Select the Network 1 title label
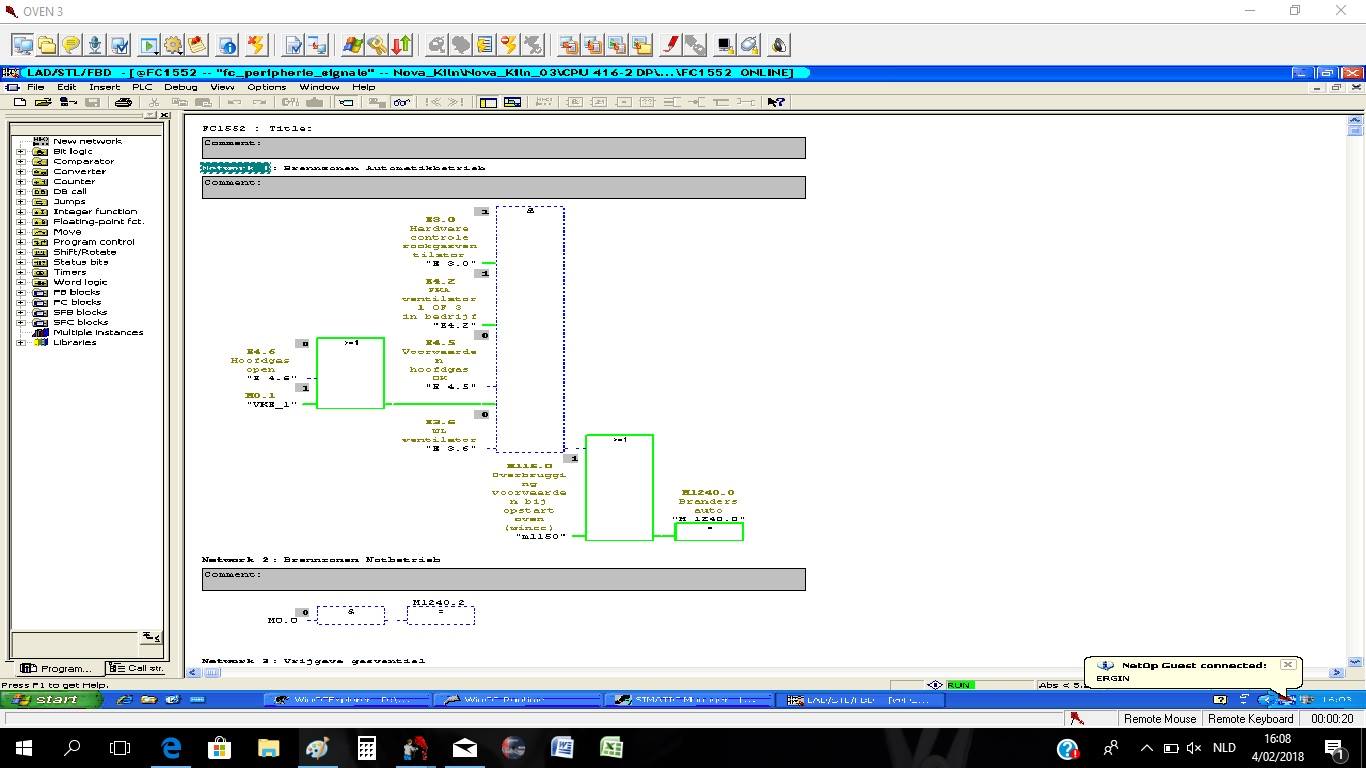The height and width of the screenshot is (768, 1366). point(235,168)
